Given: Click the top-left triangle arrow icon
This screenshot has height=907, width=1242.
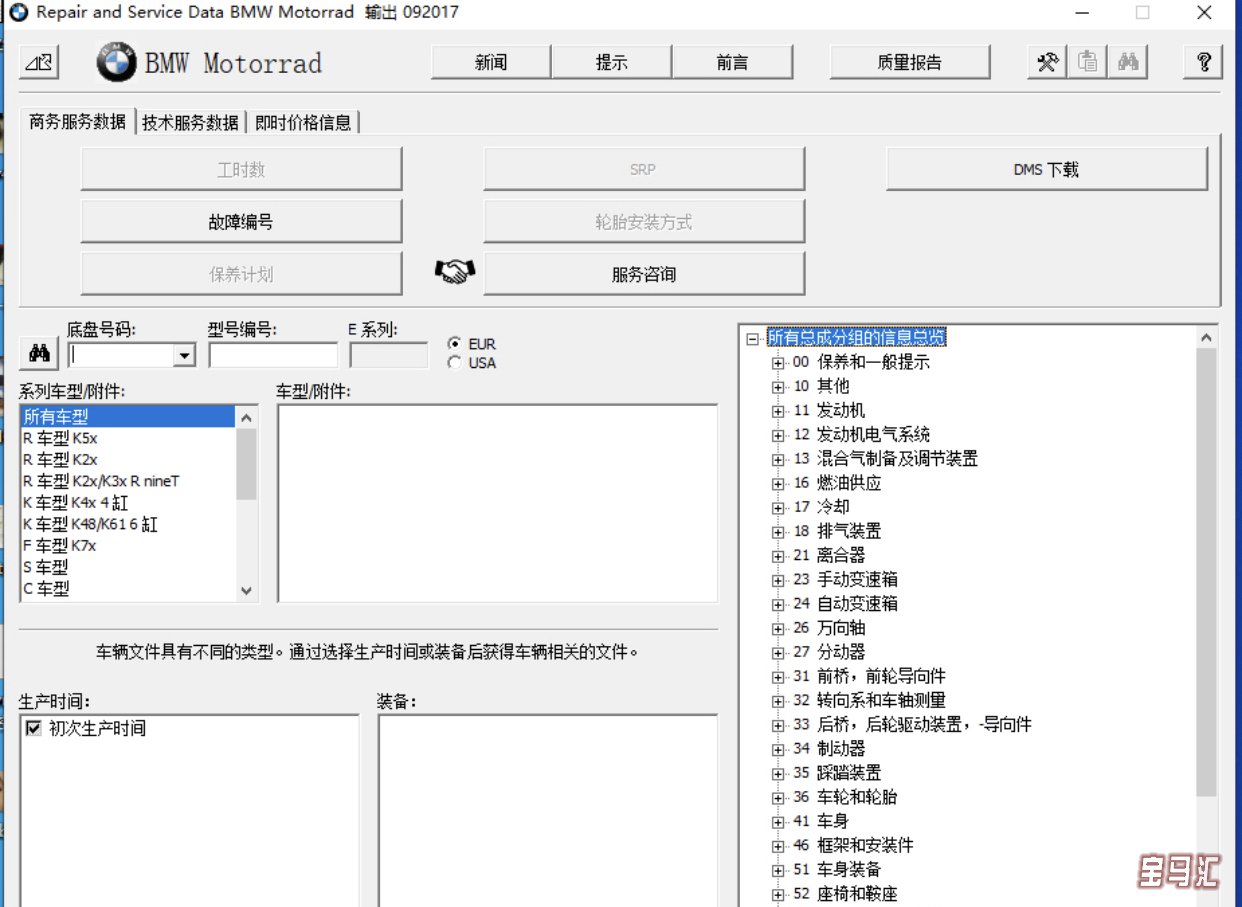Looking at the screenshot, I should click(x=39, y=62).
